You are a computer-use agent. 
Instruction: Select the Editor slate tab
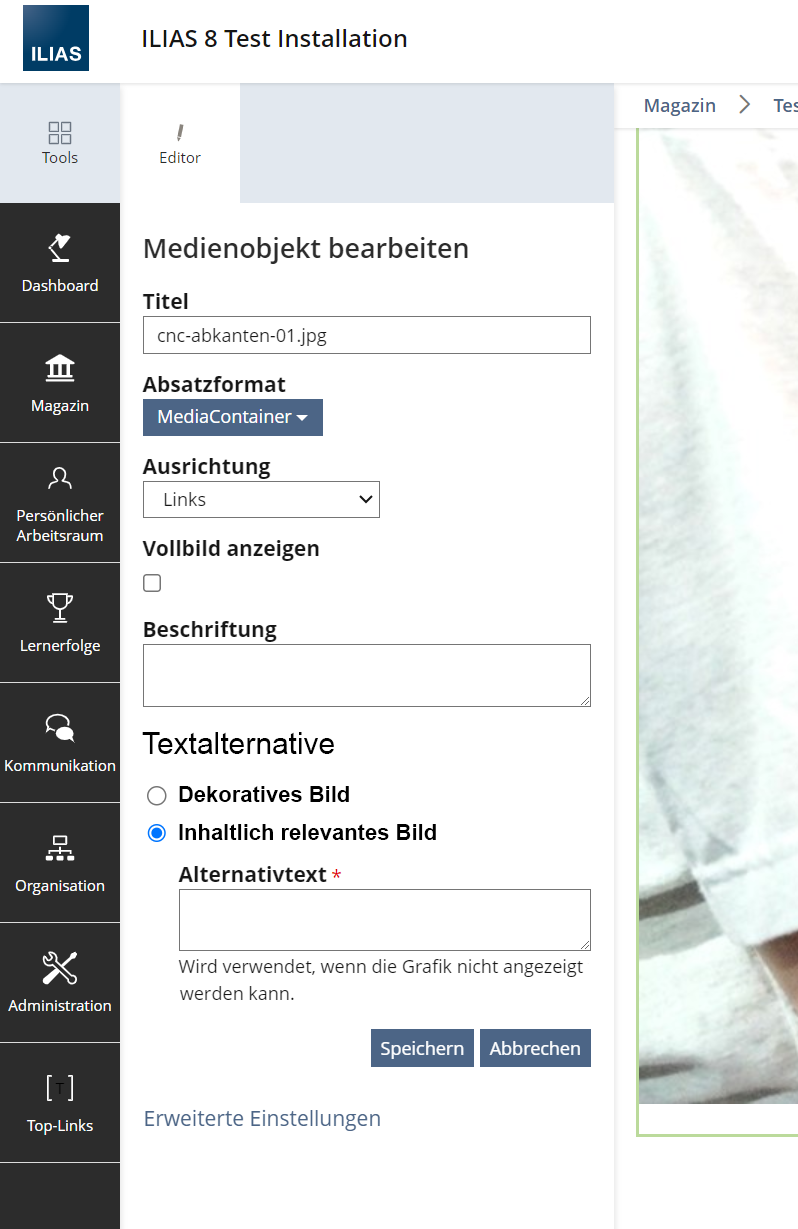pos(180,143)
